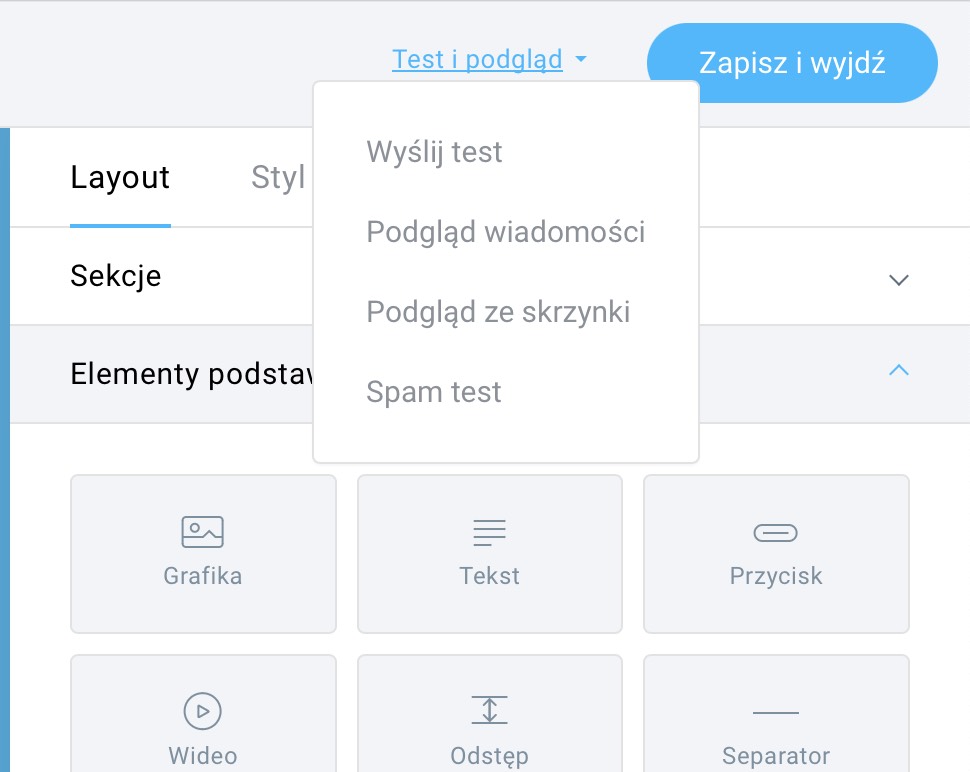Collapse the Elementy podstawowe chevron
970x772 pixels.
tap(898, 370)
